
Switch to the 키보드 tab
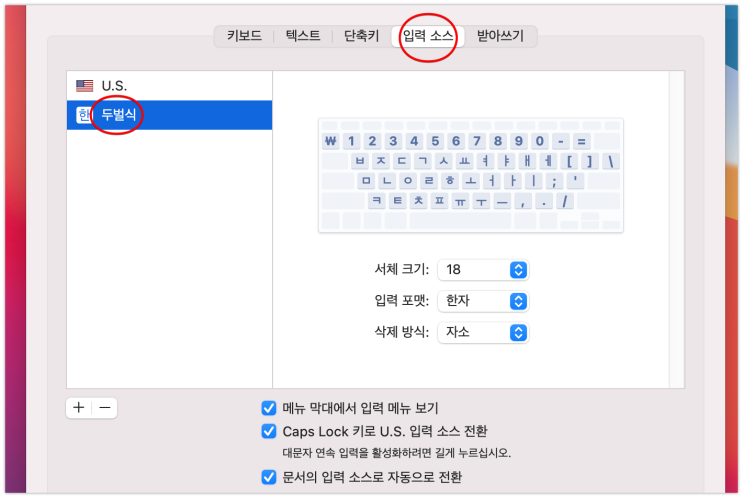click(x=244, y=36)
